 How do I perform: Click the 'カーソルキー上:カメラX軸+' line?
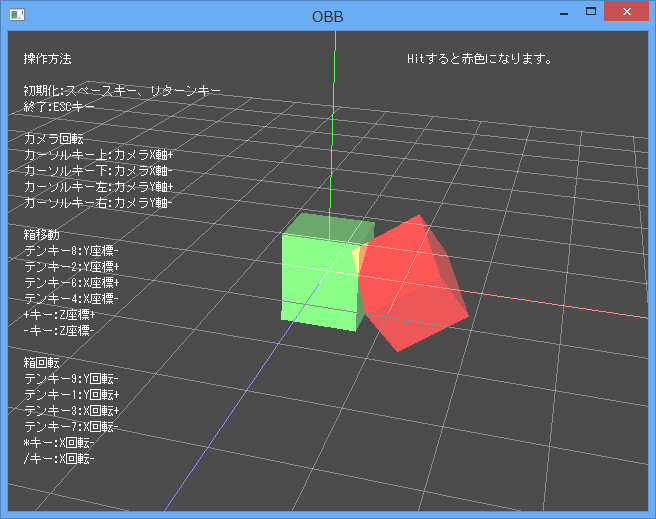point(98,155)
